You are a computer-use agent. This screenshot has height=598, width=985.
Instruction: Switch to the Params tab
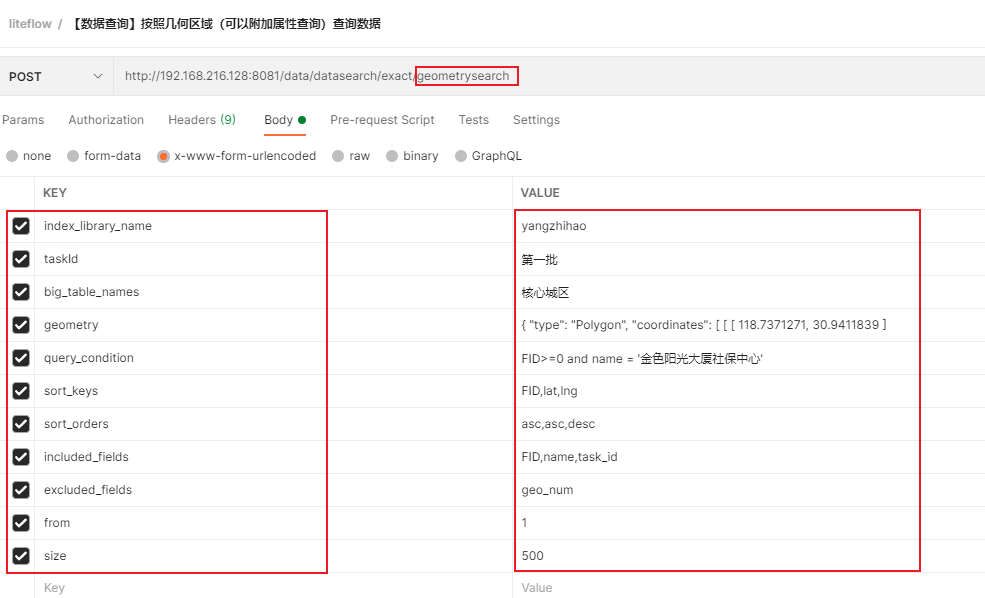click(23, 120)
